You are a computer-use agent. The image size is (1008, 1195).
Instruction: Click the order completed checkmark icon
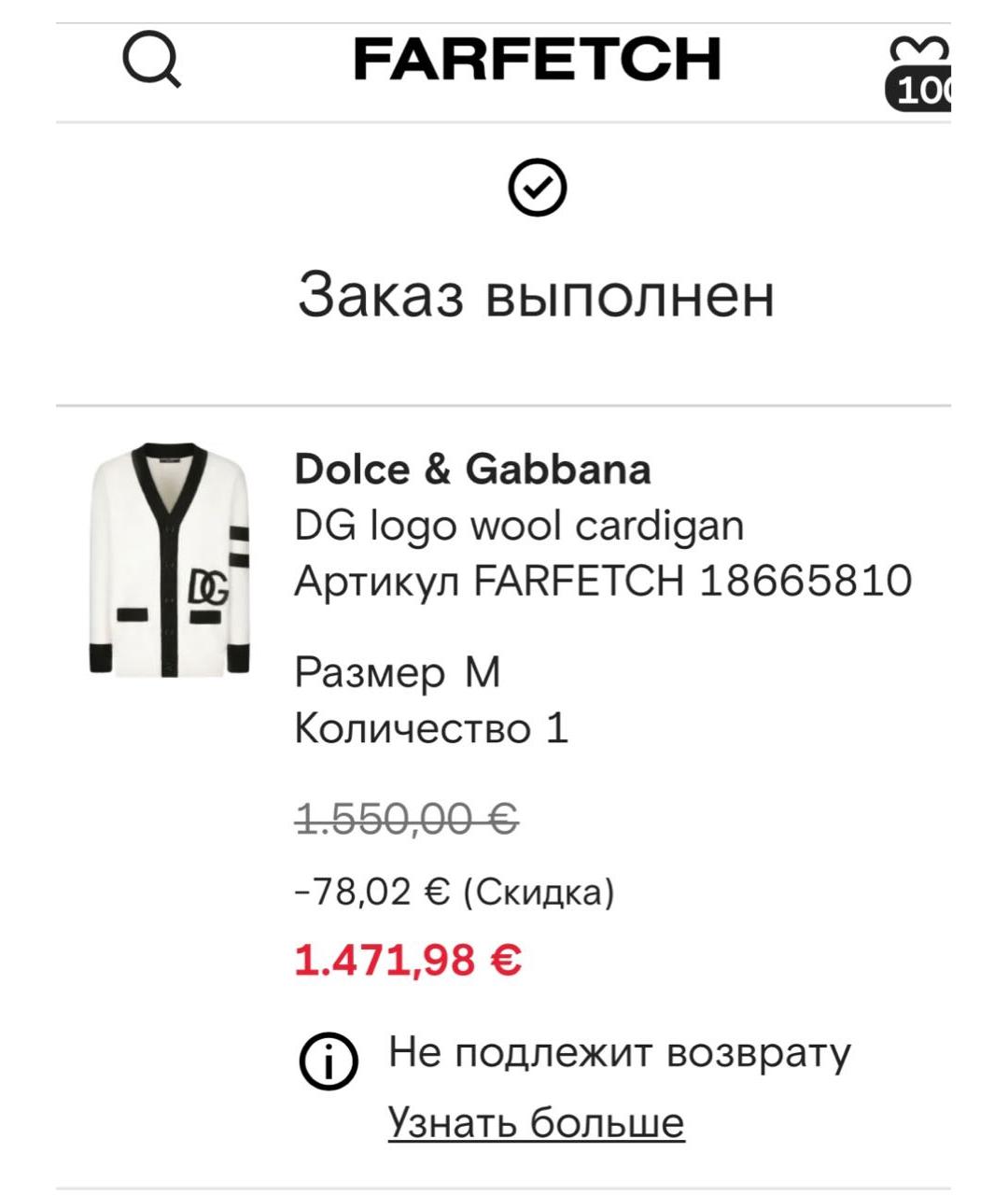[x=537, y=187]
